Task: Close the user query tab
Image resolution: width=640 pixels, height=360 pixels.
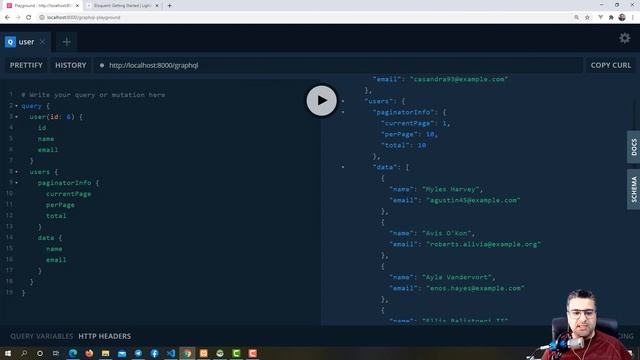Action: (x=42, y=42)
